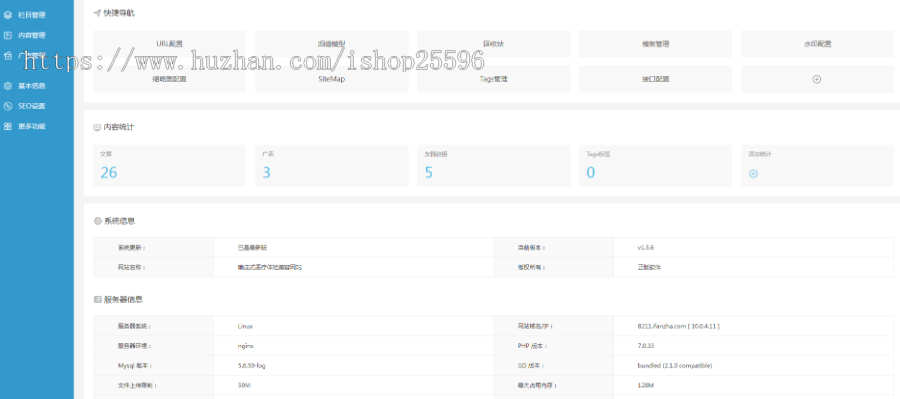The height and width of the screenshot is (399, 900).
Task: Select the Tags标签 count 0
Action: (591, 172)
